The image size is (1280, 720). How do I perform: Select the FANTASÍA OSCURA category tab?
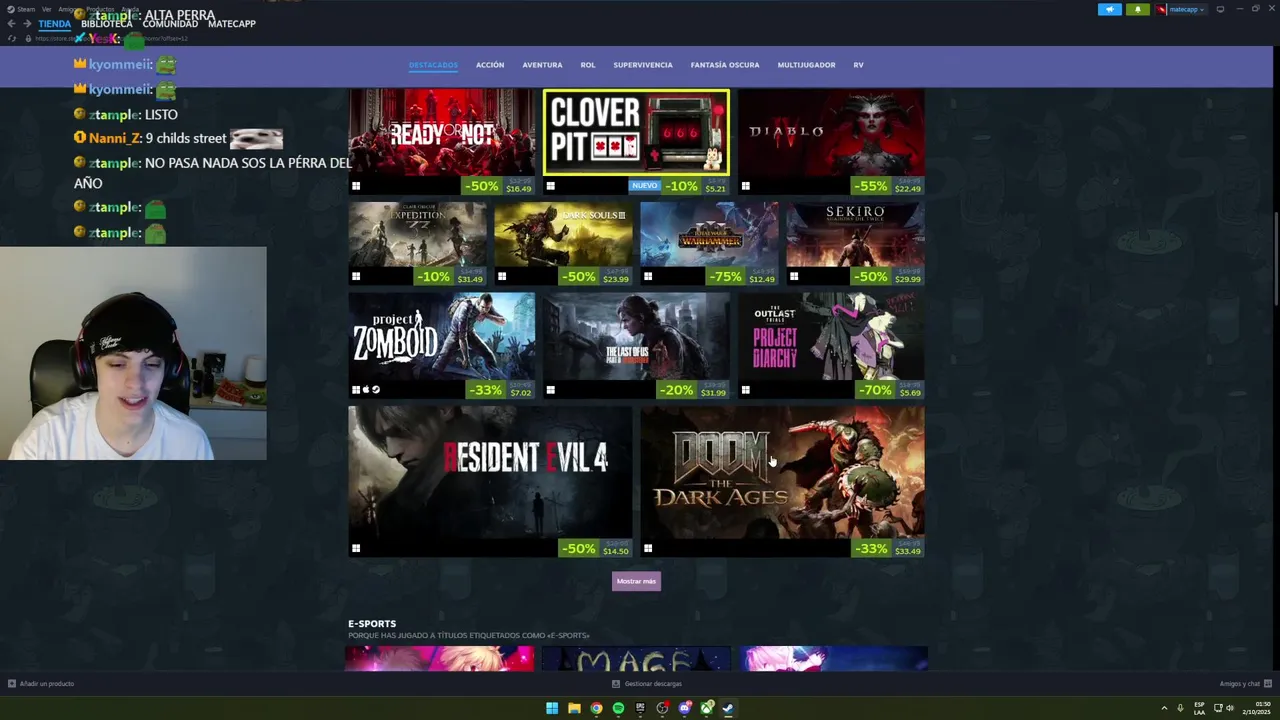coord(725,65)
